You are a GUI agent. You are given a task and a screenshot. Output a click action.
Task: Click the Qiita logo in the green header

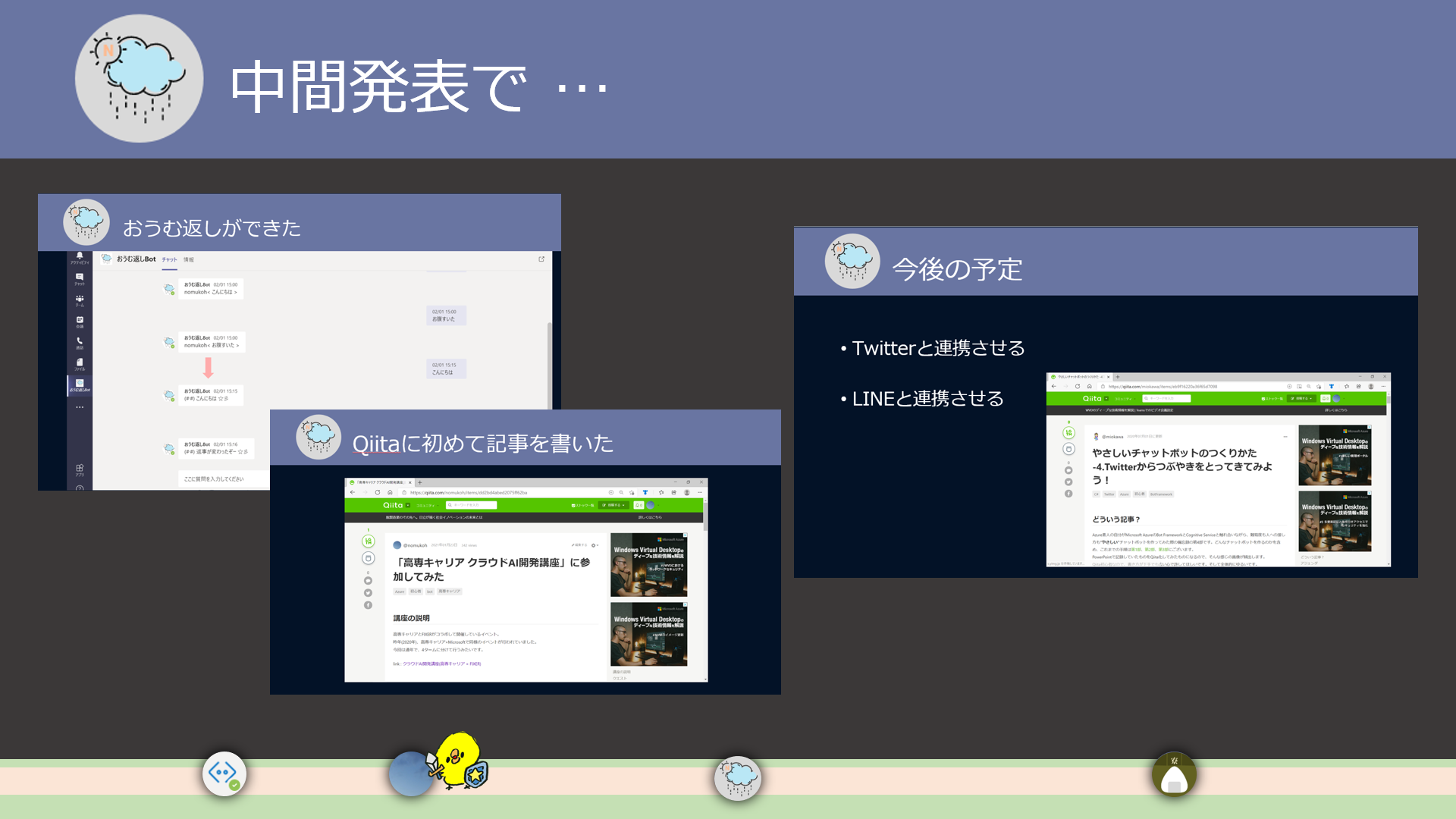pyautogui.click(x=392, y=505)
